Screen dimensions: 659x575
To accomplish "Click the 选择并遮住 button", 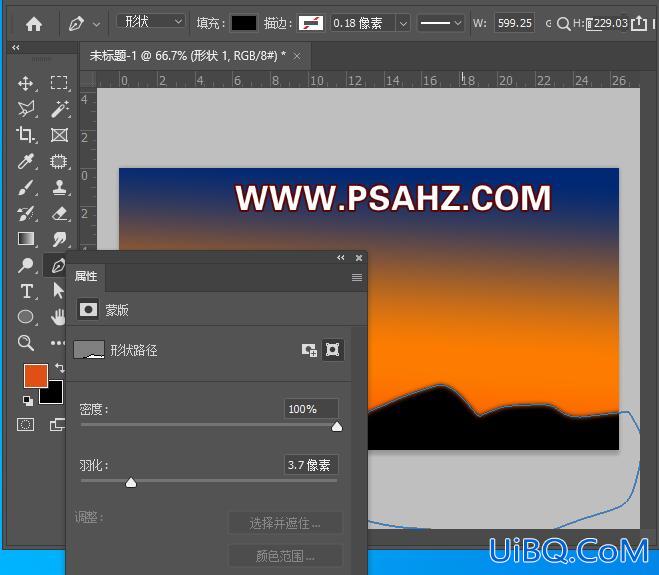I will pos(285,523).
